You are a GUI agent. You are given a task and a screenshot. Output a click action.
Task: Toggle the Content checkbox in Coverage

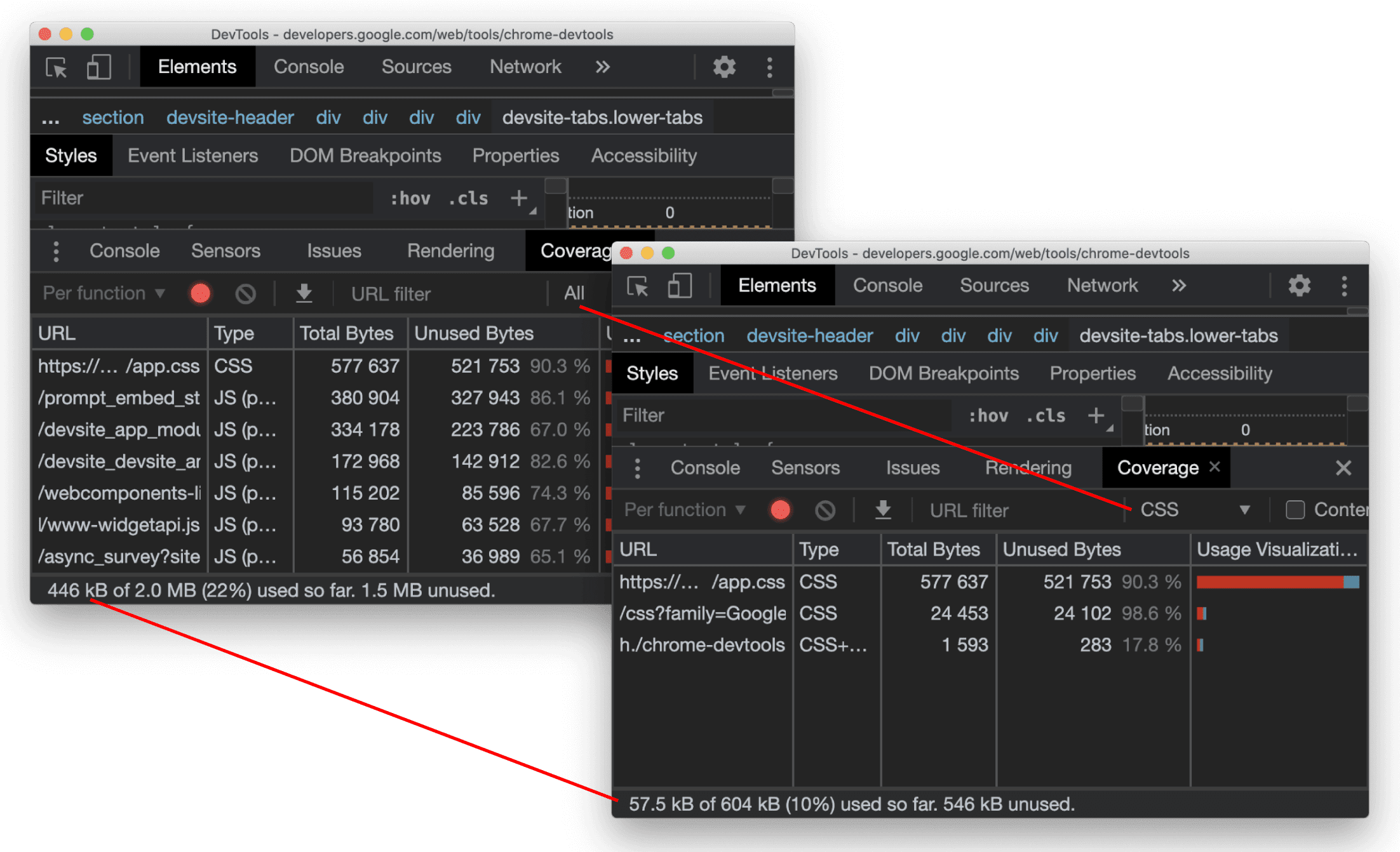1285,510
